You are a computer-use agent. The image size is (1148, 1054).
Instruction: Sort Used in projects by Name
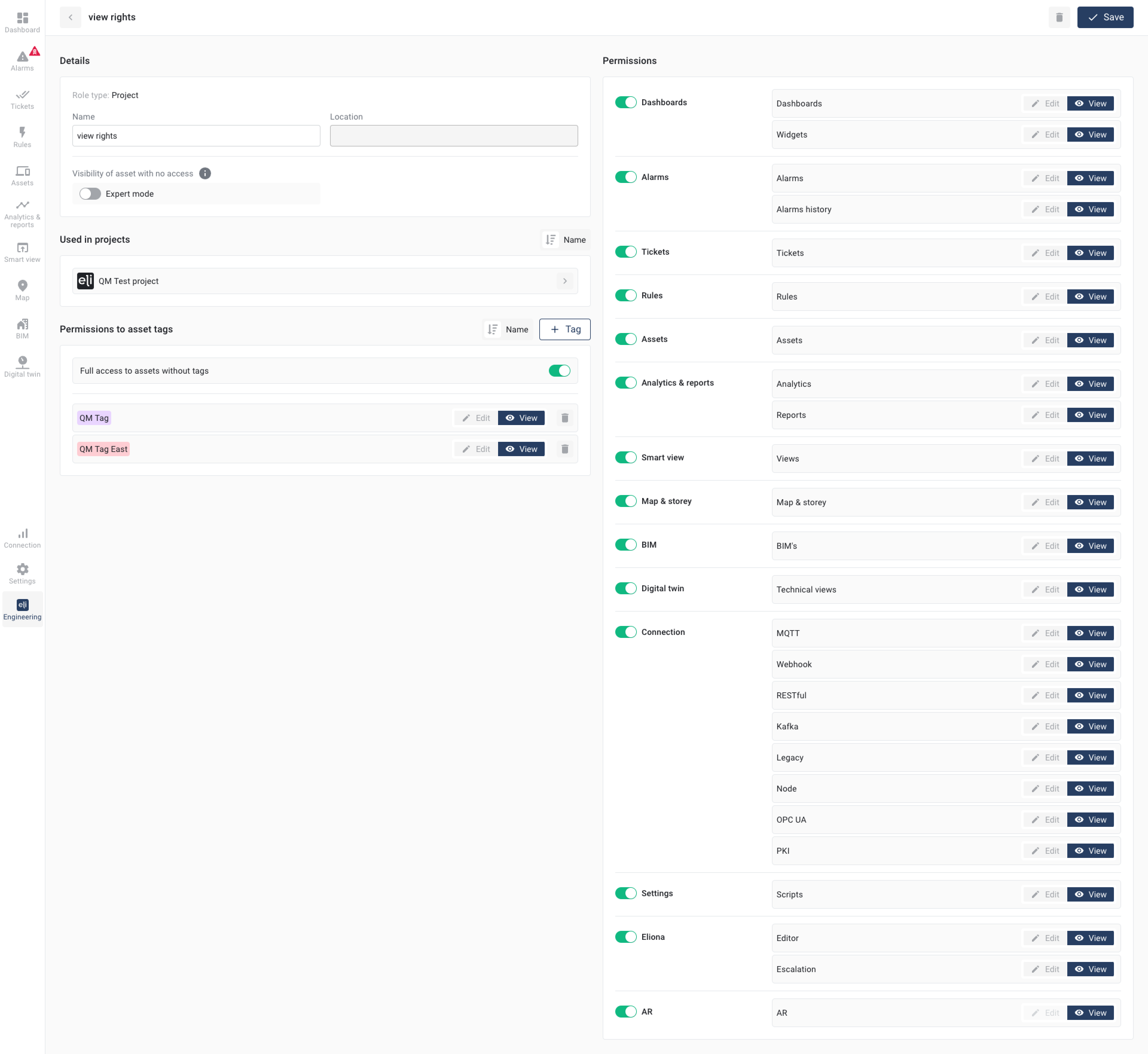coord(565,239)
